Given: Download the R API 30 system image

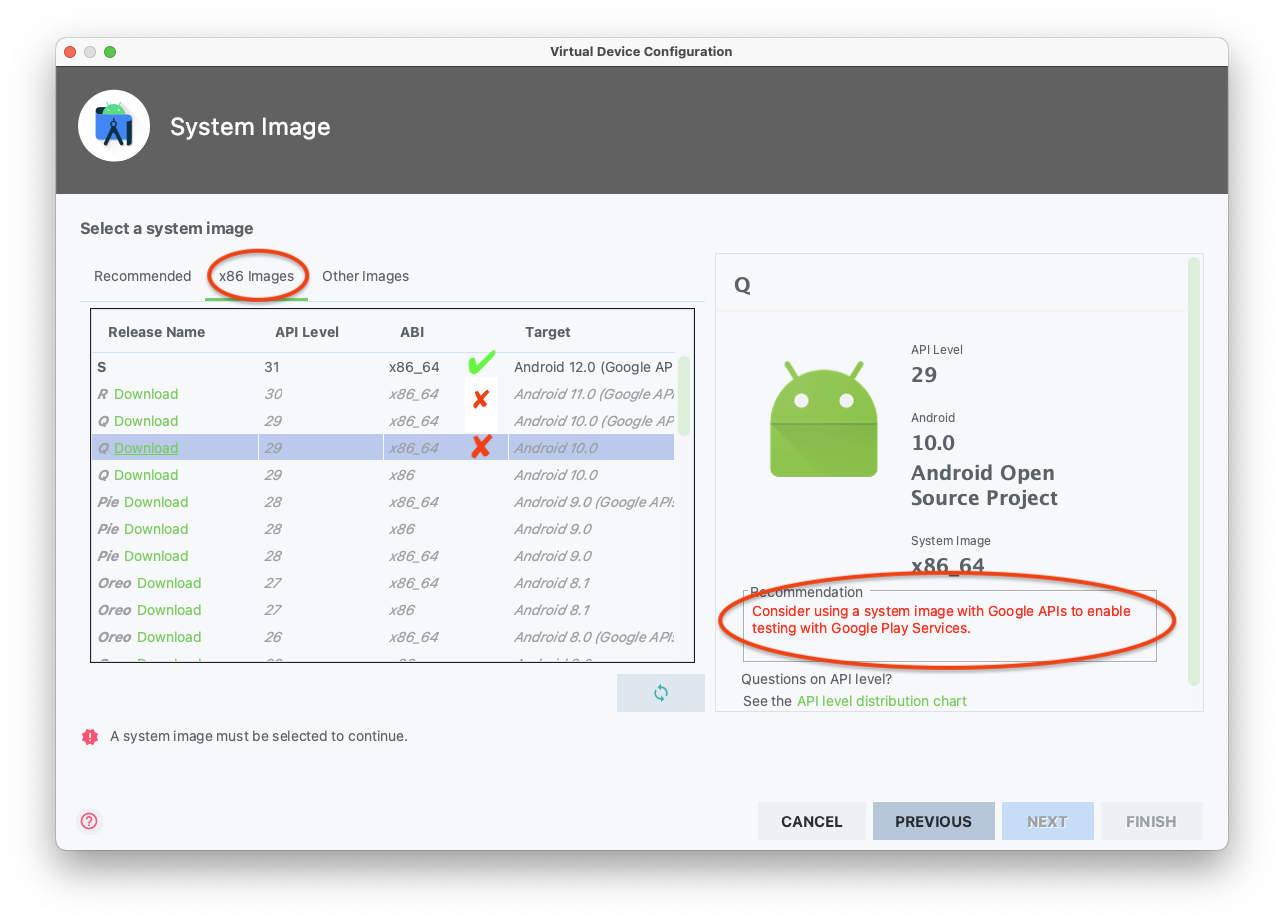Looking at the screenshot, I should click(146, 394).
